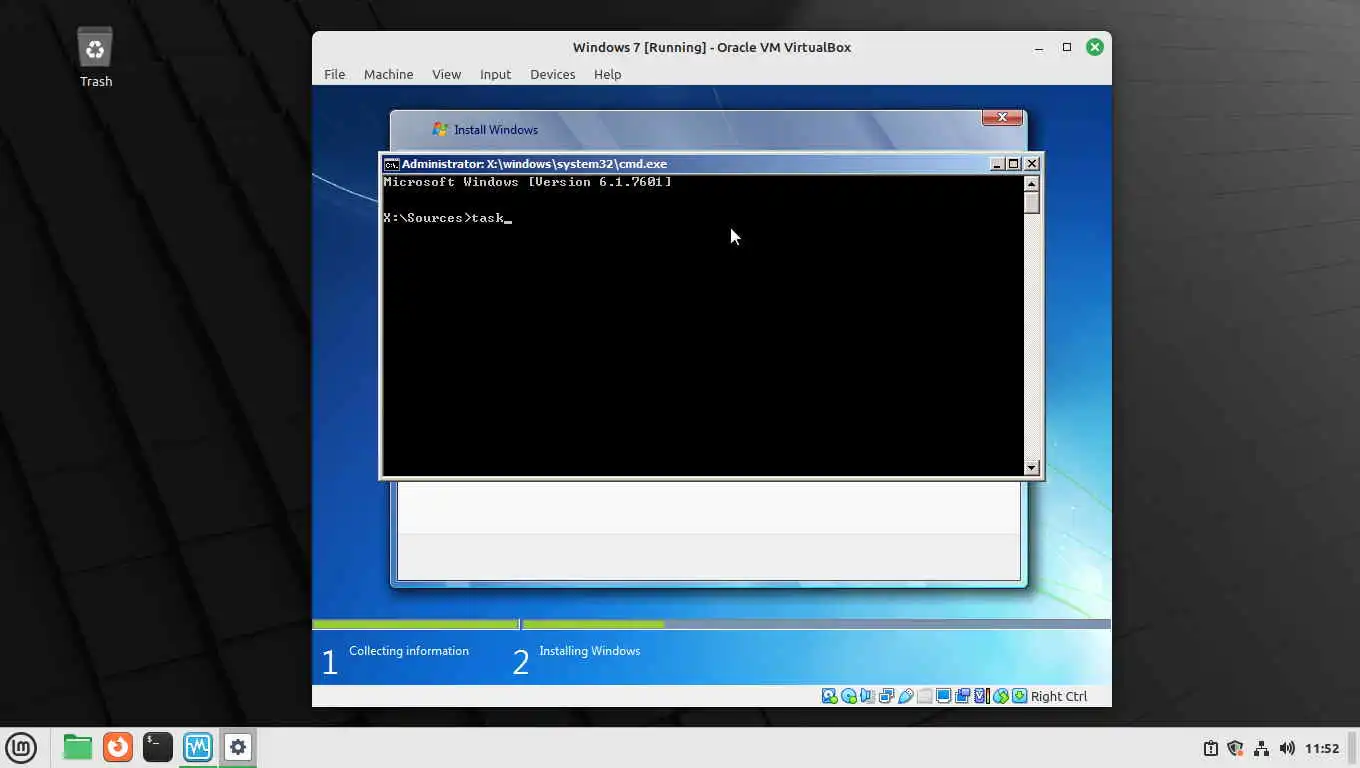Click the Administrator cmd.exe title bar text
The width and height of the screenshot is (1360, 768).
tap(534, 164)
